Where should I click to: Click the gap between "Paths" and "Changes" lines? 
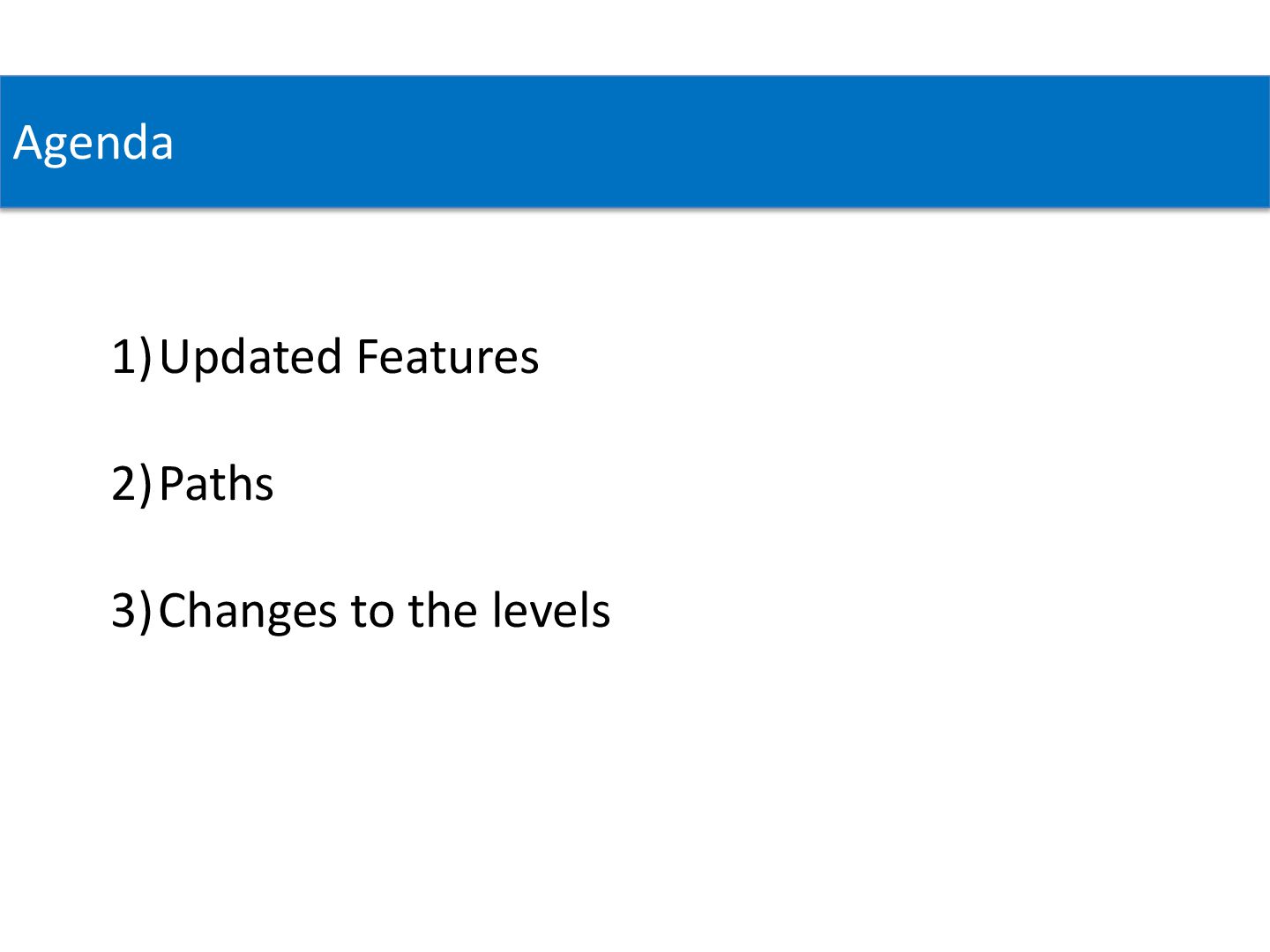point(325,548)
